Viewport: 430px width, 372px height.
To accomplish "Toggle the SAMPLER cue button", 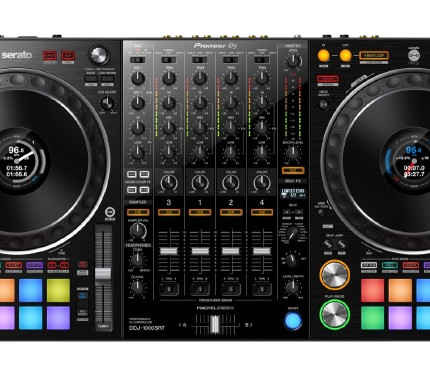I will (138, 212).
